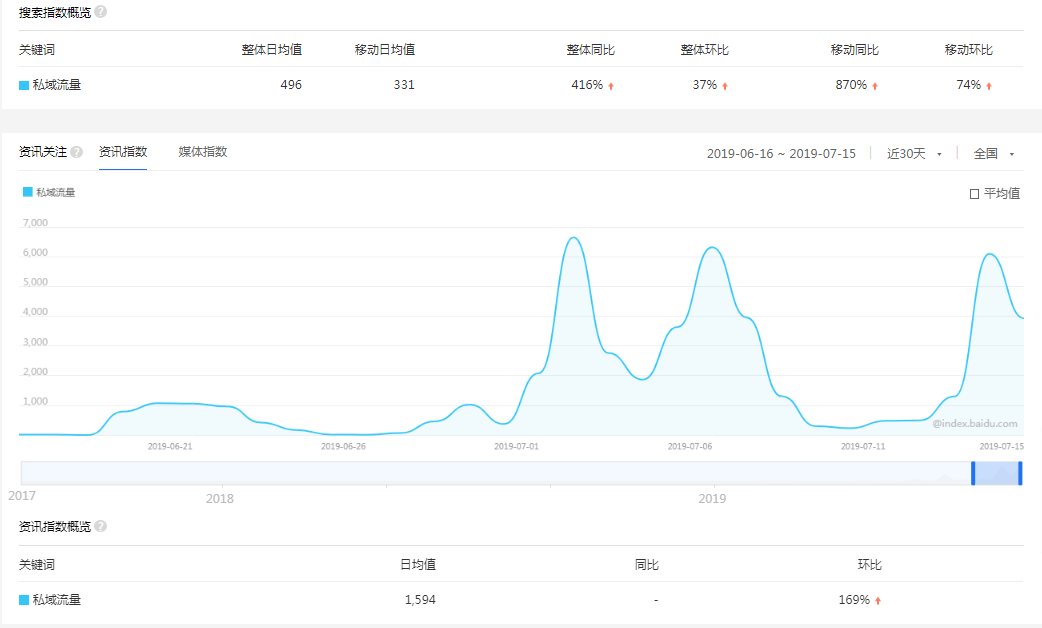Image resolution: width=1042 pixels, height=628 pixels.
Task: Click help icon beside 搜索指数概览
Action: click(100, 12)
